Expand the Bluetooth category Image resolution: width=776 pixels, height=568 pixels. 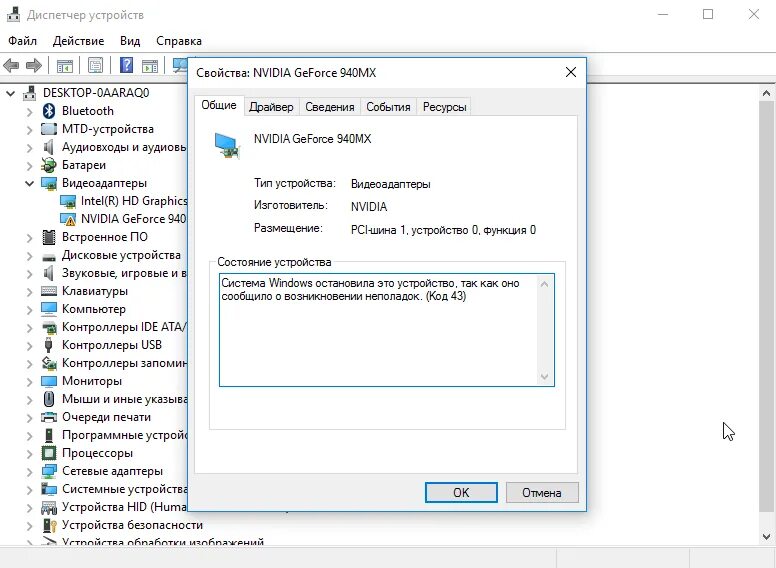[30, 112]
